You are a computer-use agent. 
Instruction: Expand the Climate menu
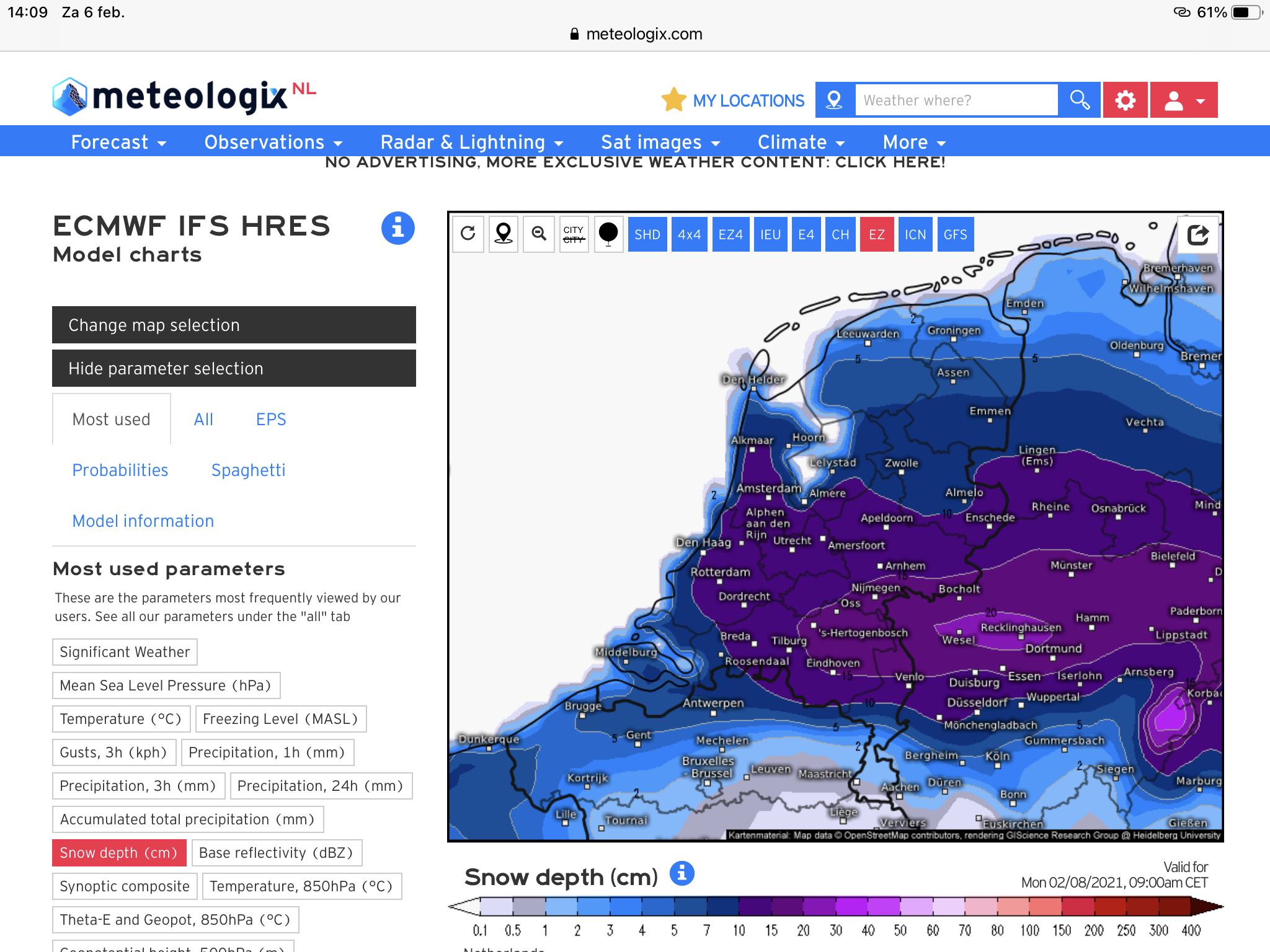[x=801, y=142]
